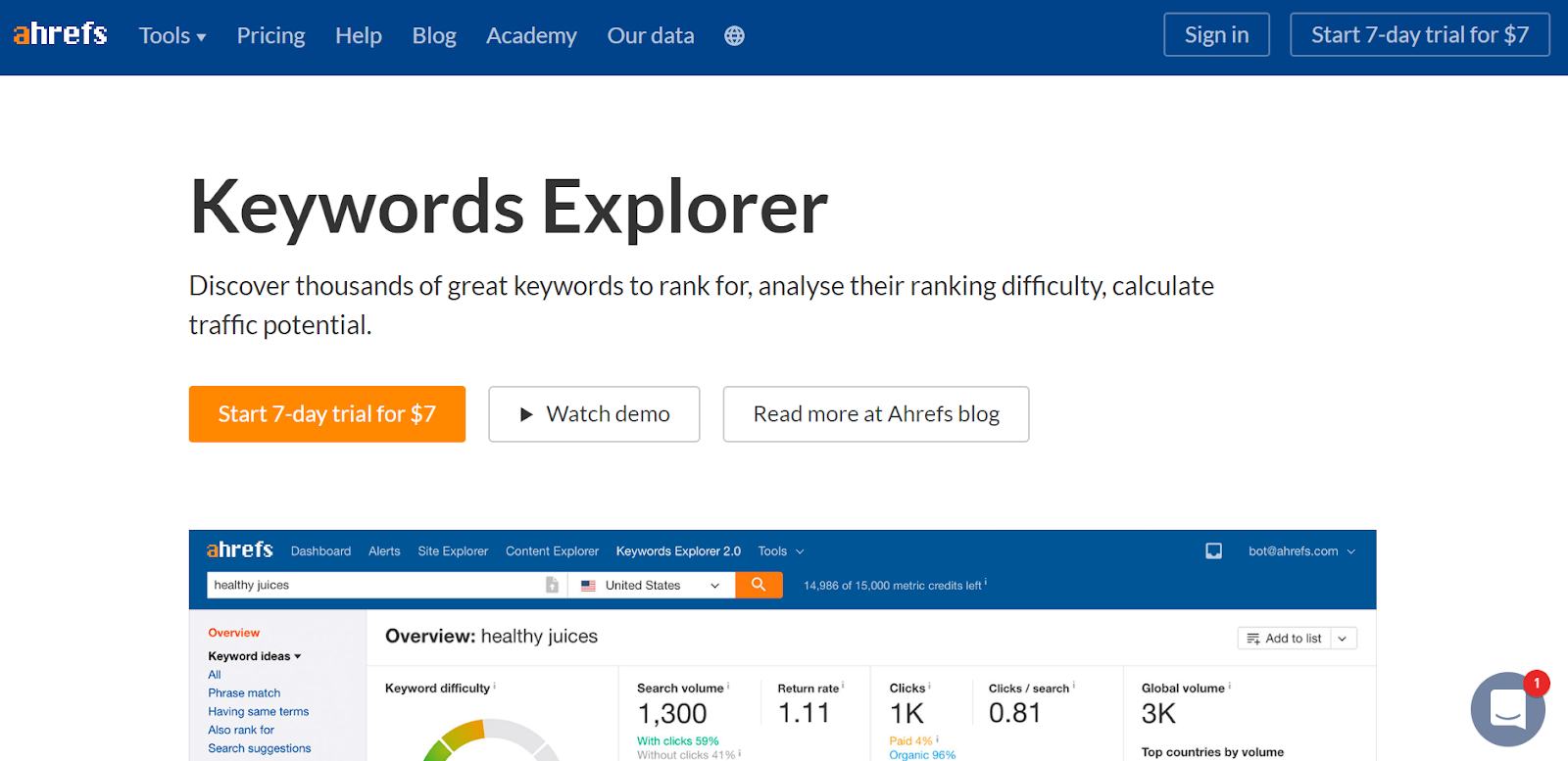1568x761 pixels.
Task: Open the Help menu item
Action: pyautogui.click(x=359, y=36)
